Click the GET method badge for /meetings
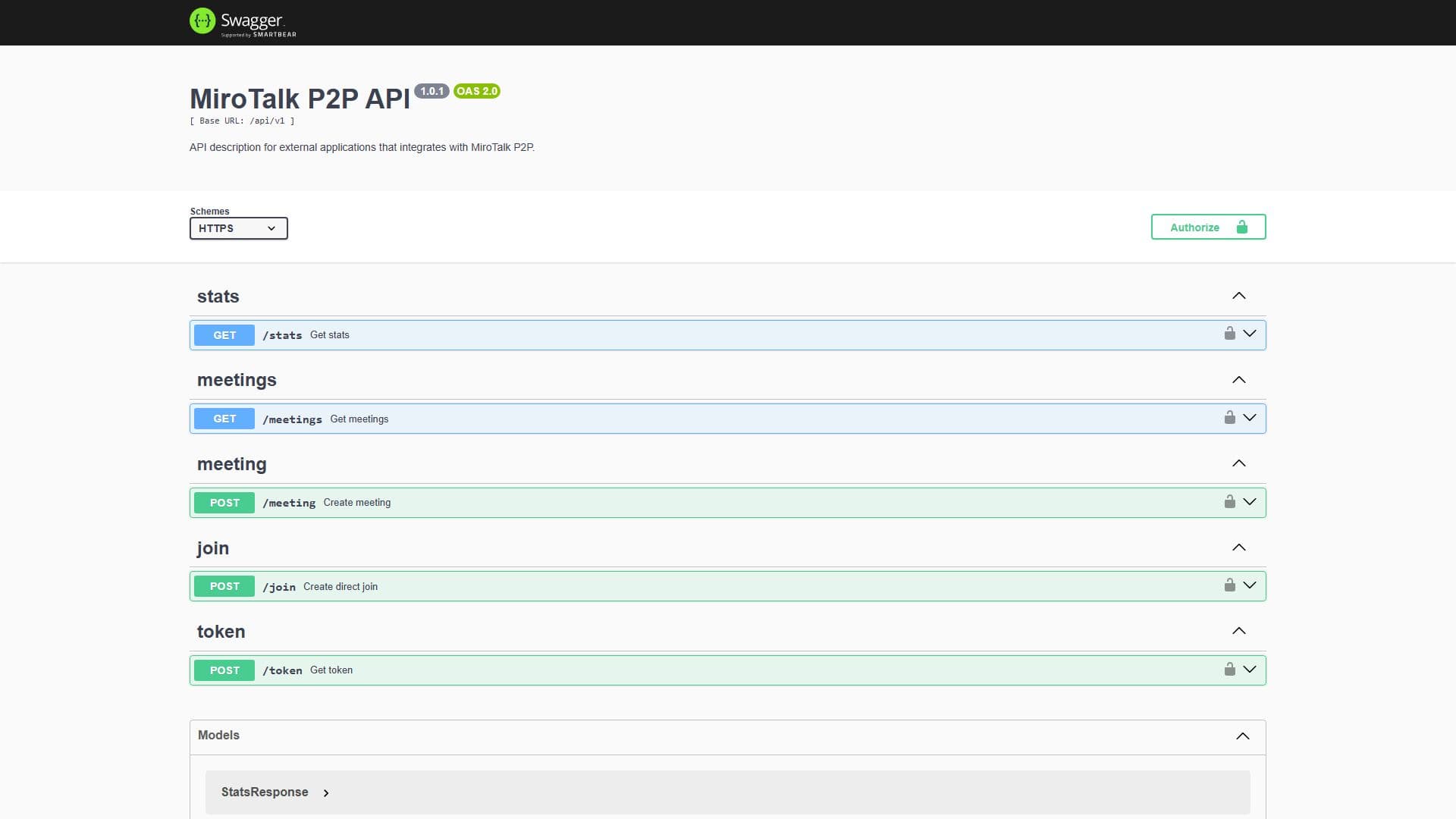The image size is (1456, 819). (224, 419)
